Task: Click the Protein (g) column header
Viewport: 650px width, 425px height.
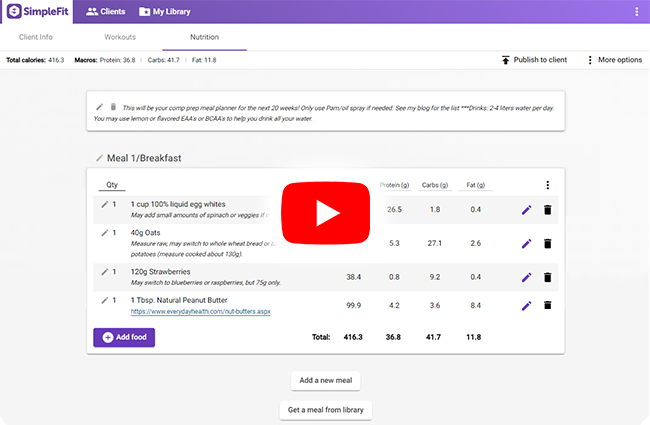Action: pyautogui.click(x=394, y=185)
